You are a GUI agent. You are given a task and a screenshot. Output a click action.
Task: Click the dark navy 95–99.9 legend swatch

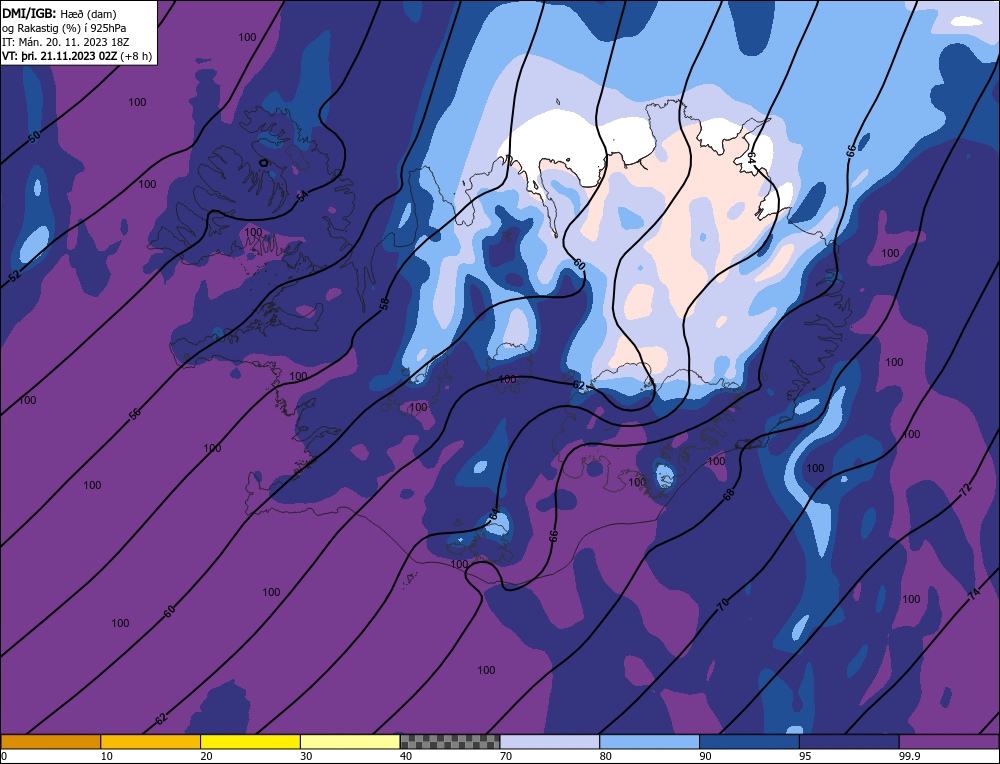849,741
